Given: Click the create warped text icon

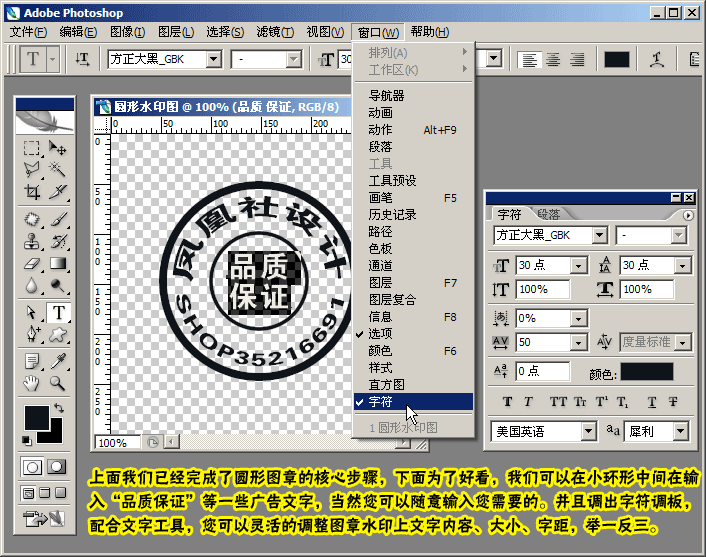Looking at the screenshot, I should point(656,59).
